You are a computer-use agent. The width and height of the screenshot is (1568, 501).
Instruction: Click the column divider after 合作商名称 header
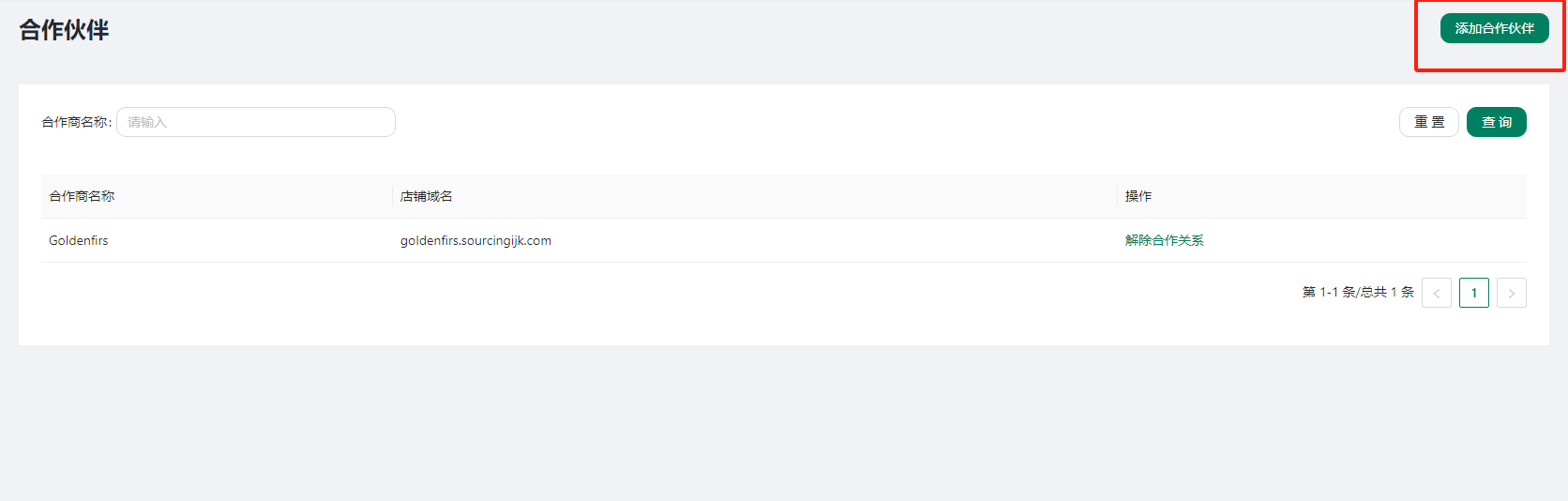[x=392, y=196]
